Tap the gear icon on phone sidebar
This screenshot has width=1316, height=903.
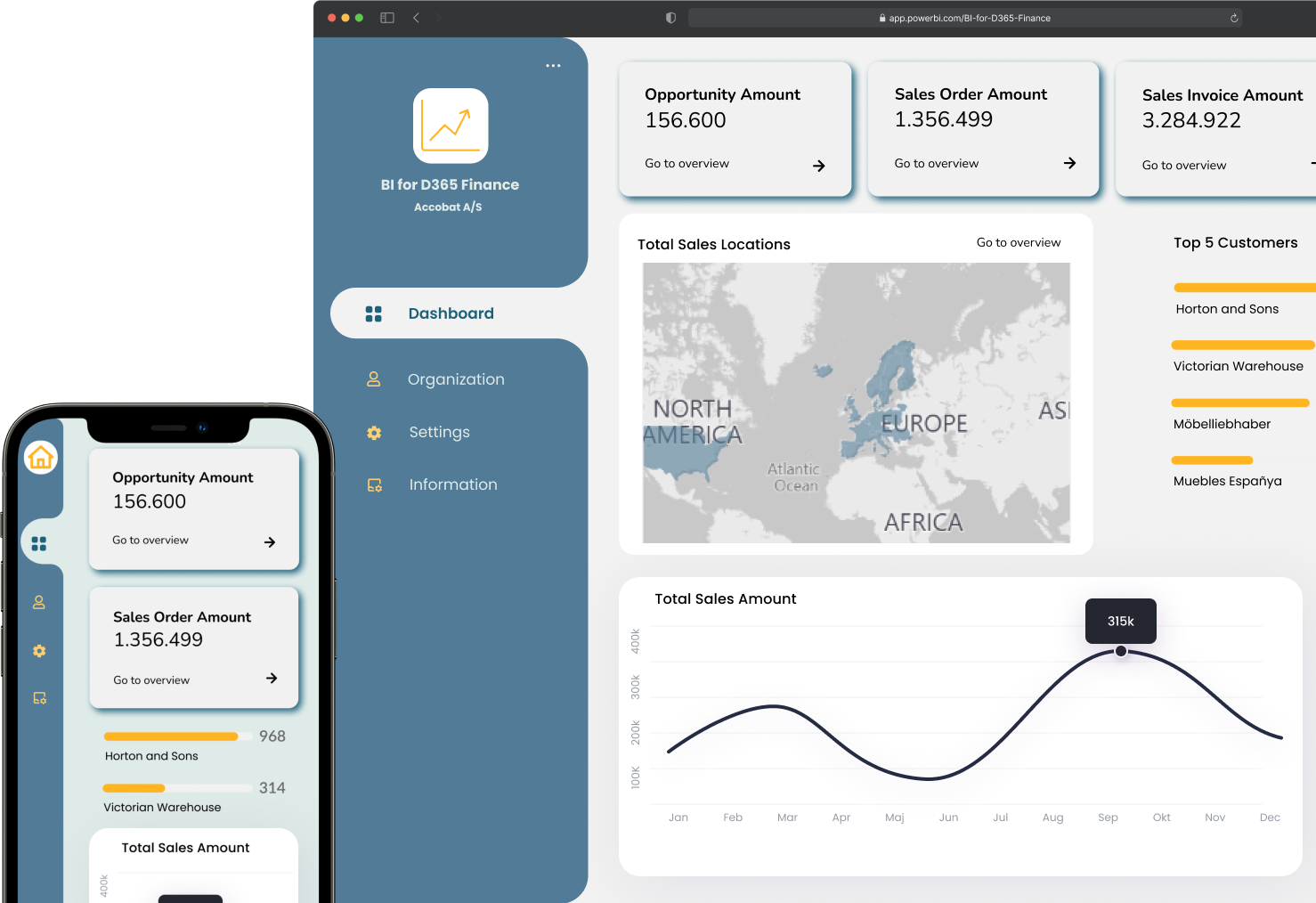click(39, 651)
